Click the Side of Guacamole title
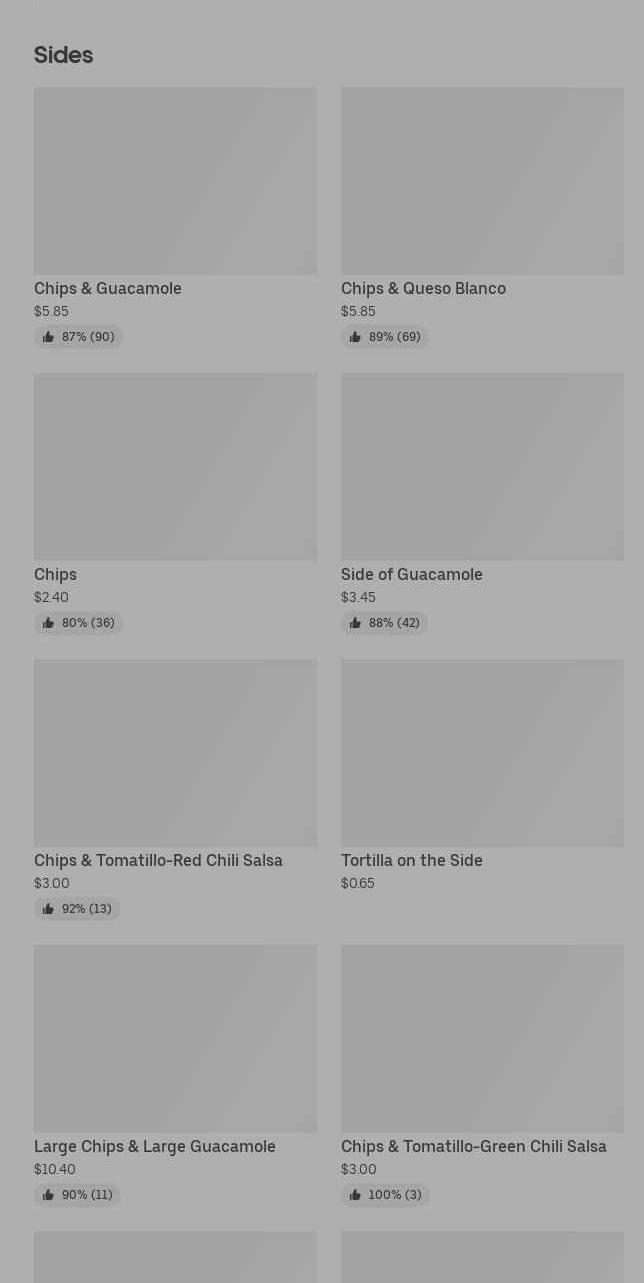This screenshot has height=1283, width=644. pyautogui.click(x=412, y=574)
